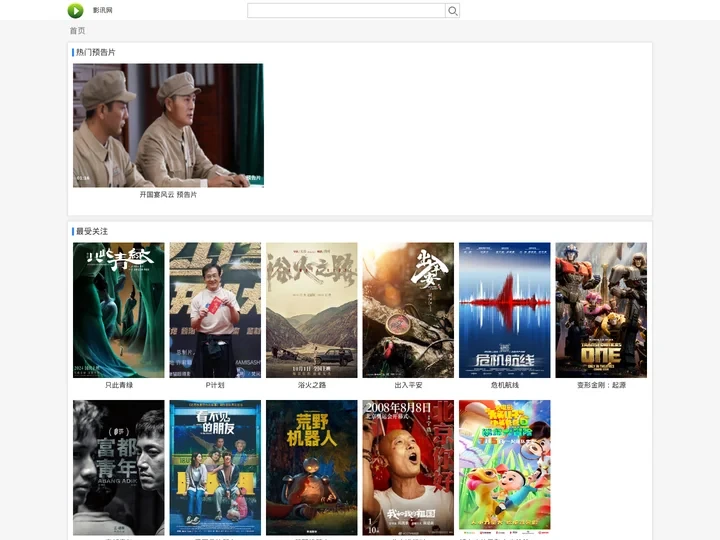Open the 看不见的朋友 movie poster
Viewport: 720px width, 540px height.
pyautogui.click(x=215, y=467)
